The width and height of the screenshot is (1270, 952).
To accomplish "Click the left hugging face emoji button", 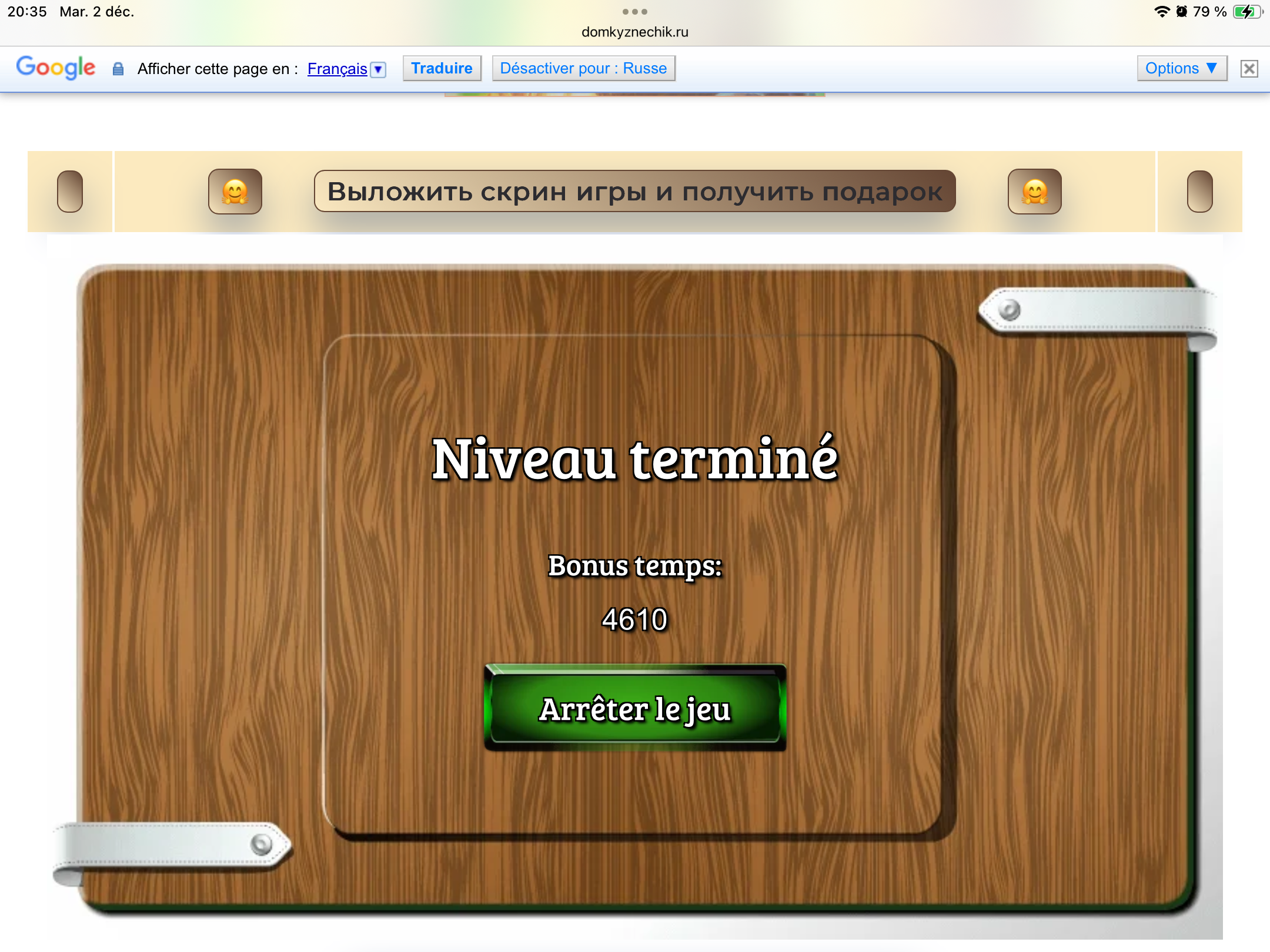I will click(235, 192).
